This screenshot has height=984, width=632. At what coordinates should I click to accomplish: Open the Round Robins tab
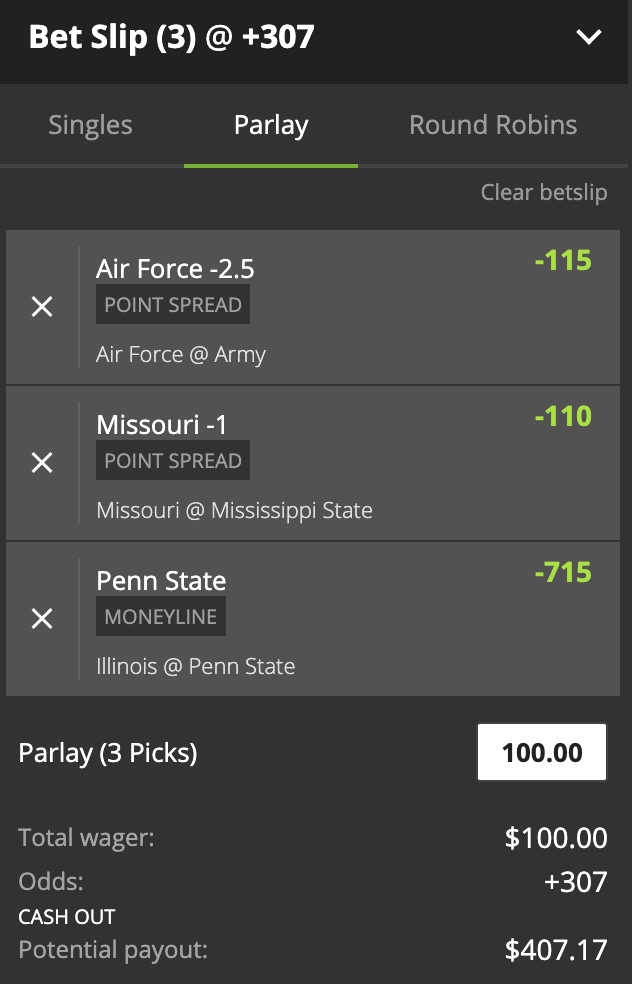coord(493,125)
